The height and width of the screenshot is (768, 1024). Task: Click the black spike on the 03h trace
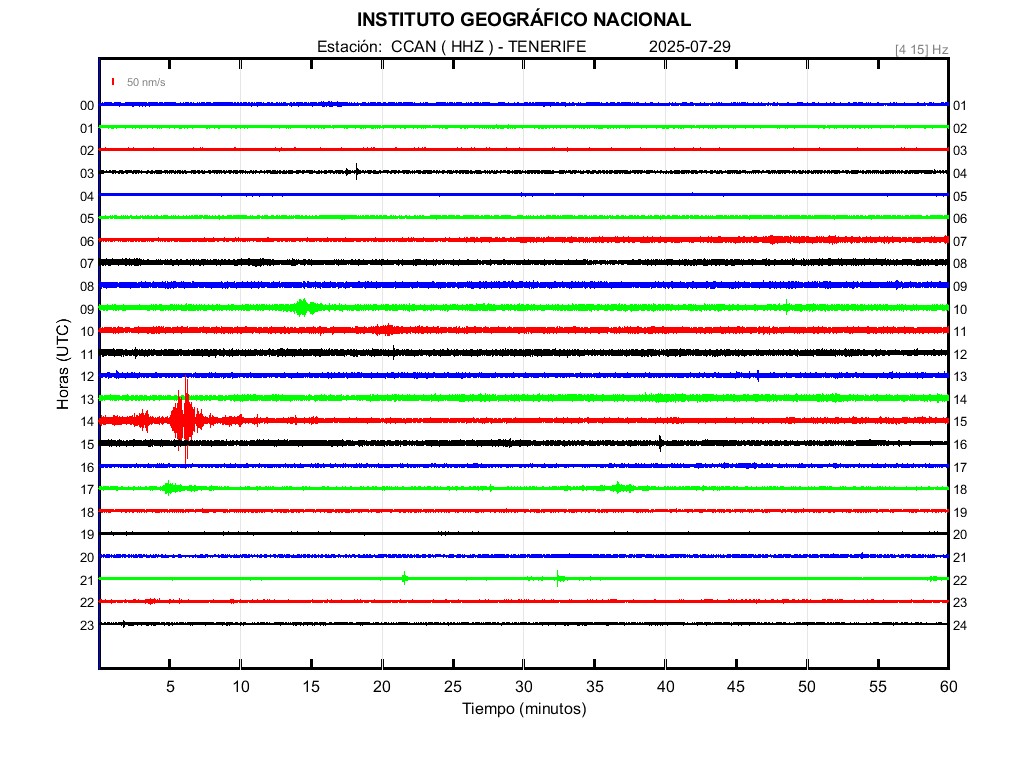click(x=357, y=172)
